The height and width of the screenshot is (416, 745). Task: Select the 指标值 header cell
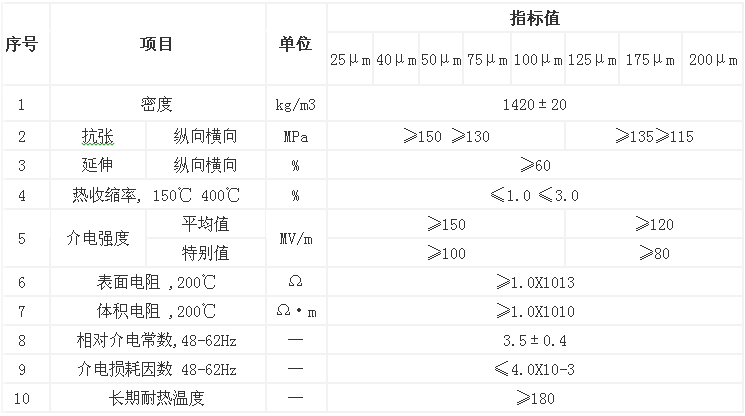pyautogui.click(x=535, y=18)
